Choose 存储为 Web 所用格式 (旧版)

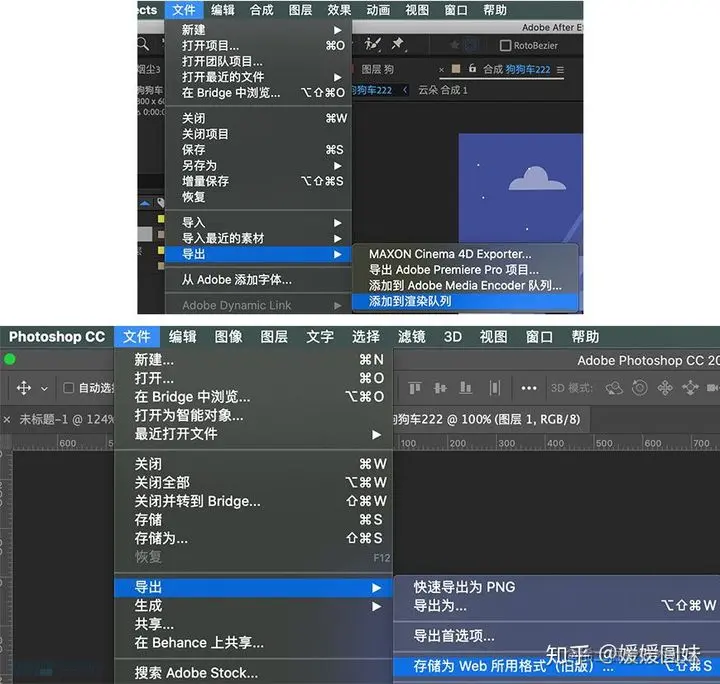pos(556,666)
